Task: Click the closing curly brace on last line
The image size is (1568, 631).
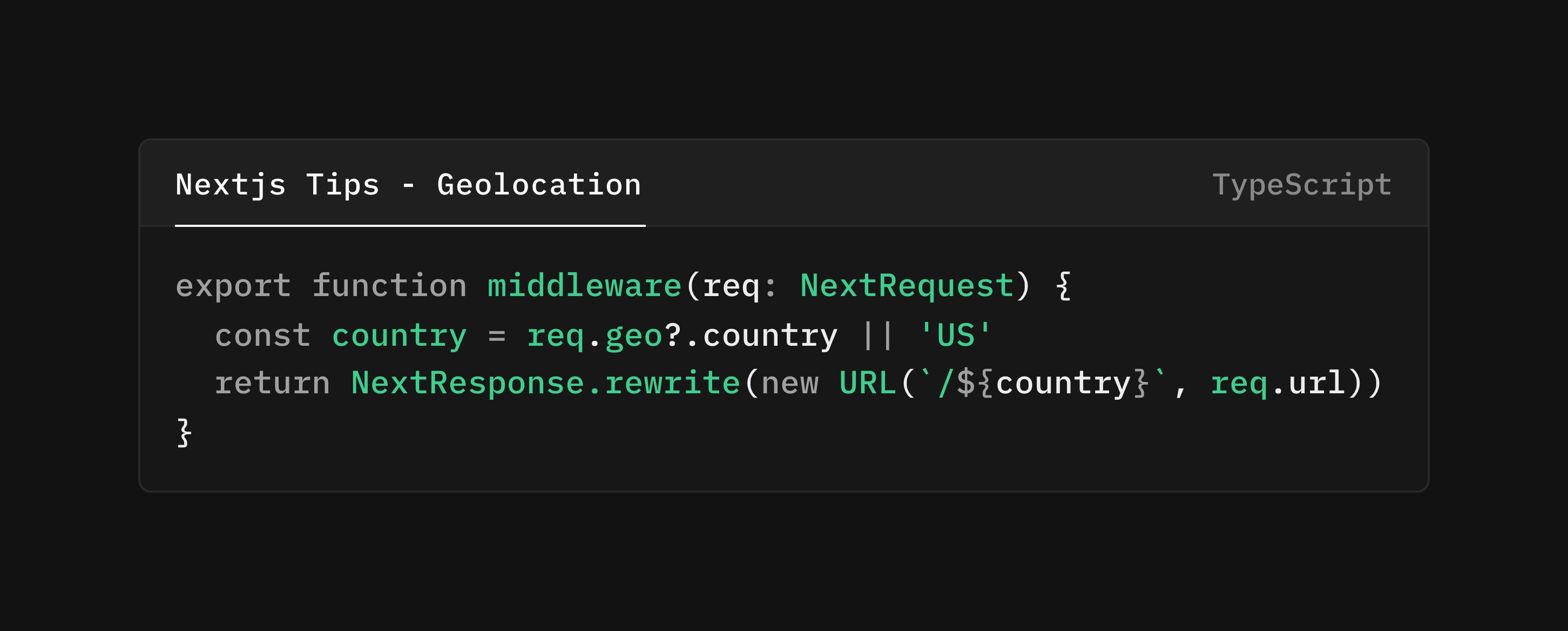Action: click(x=185, y=432)
